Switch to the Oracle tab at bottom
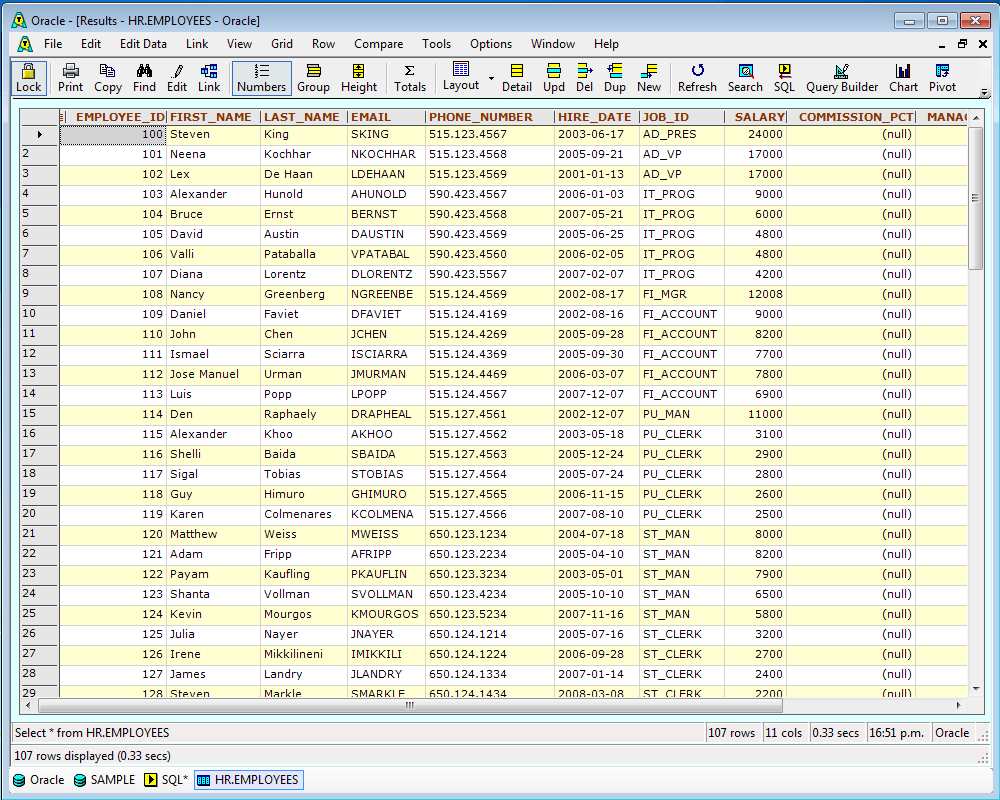 39,780
